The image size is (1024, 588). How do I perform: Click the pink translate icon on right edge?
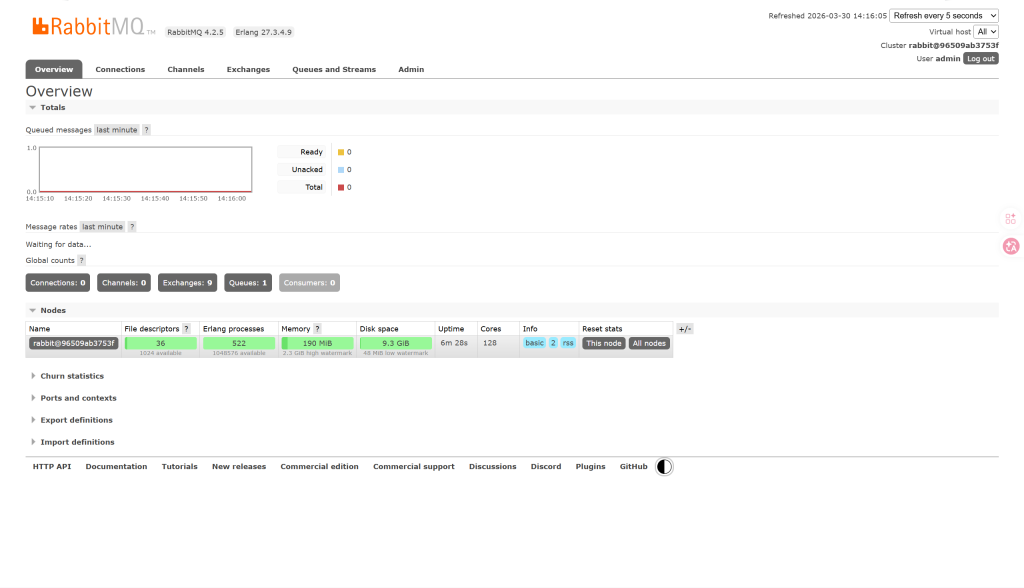coord(1011,246)
